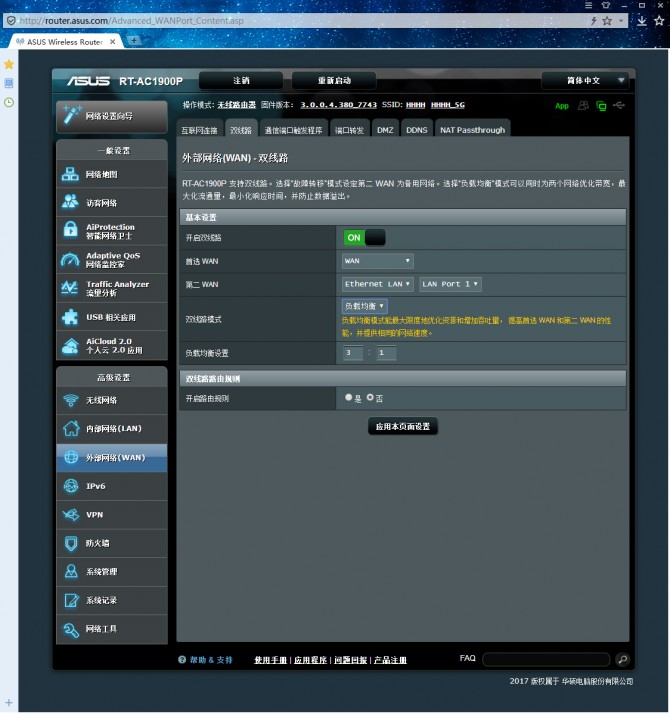Open Traffic Analyzer 流量分析

coord(111,288)
